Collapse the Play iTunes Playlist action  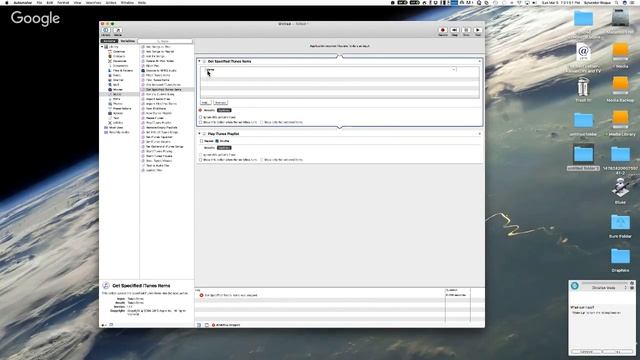200,133
